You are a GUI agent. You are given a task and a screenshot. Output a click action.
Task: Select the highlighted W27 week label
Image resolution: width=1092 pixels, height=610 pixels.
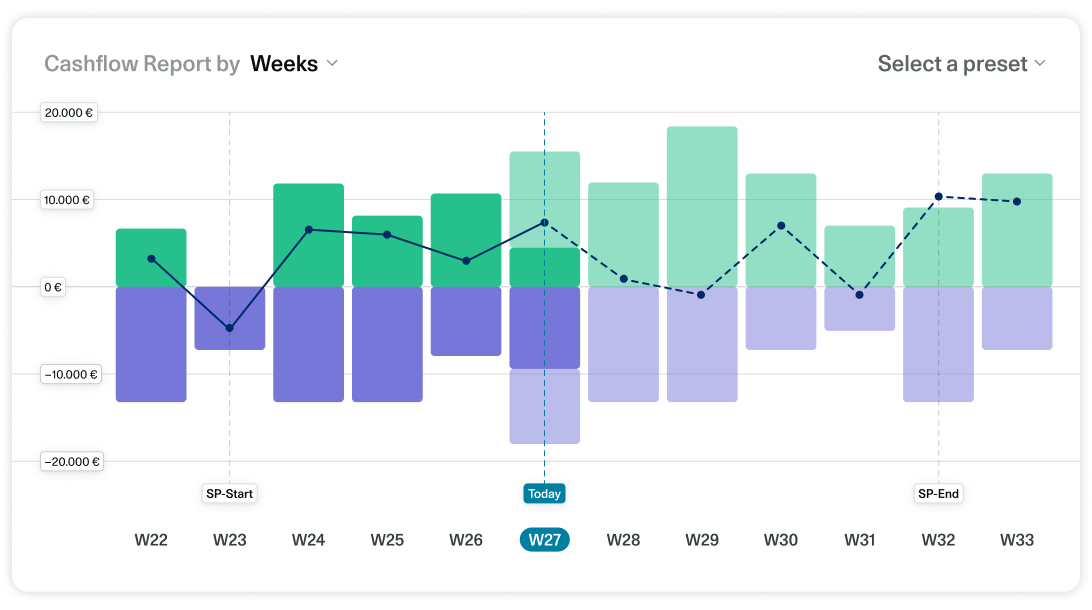(544, 539)
